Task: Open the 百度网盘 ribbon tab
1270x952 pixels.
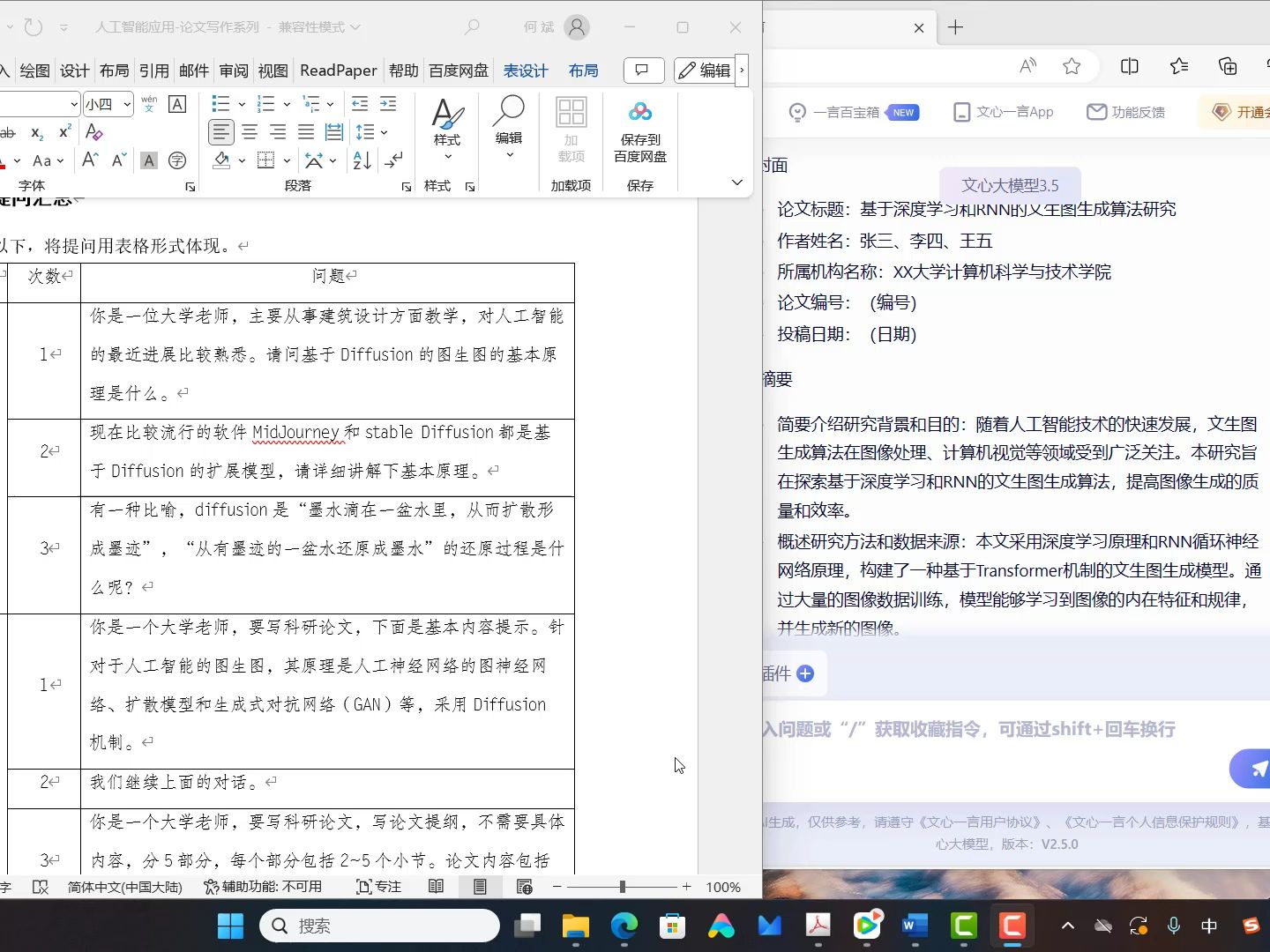Action: pyautogui.click(x=459, y=71)
